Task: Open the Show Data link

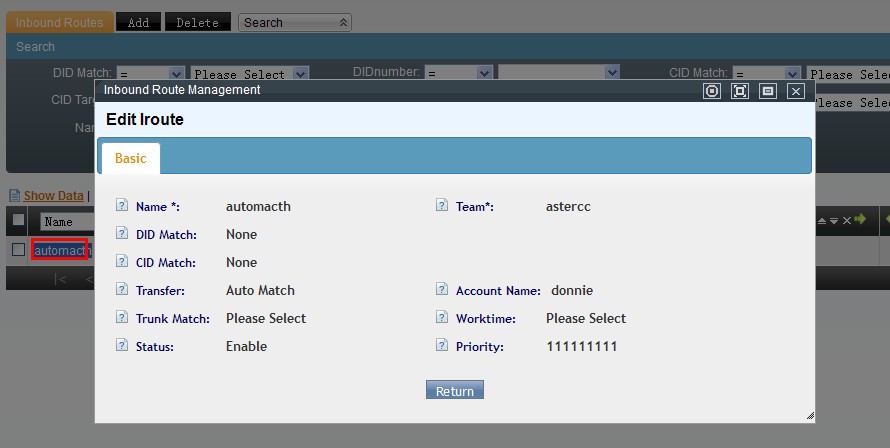Action: [x=53, y=196]
